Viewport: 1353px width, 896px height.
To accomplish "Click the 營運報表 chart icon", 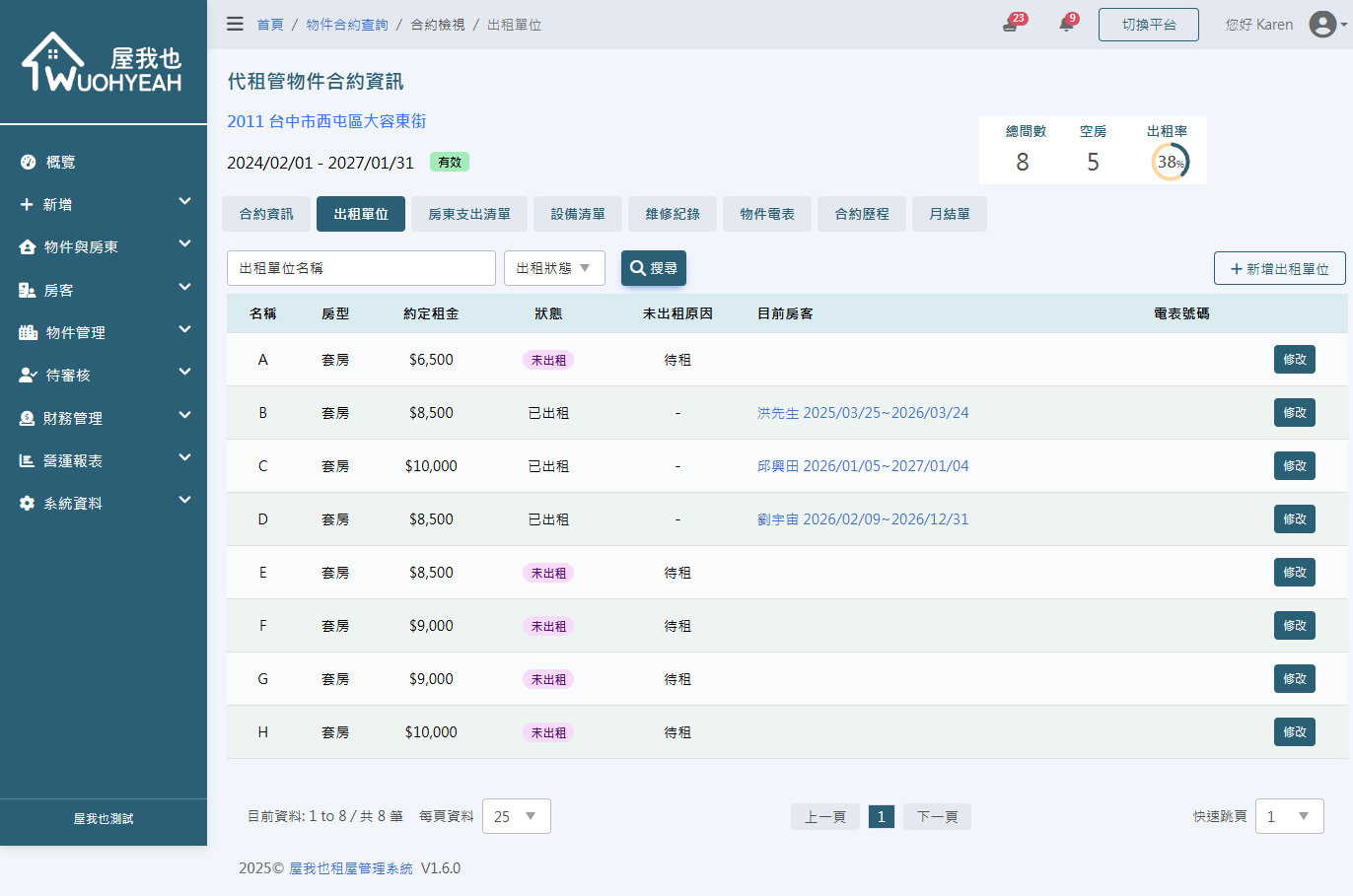I will click(x=28, y=460).
